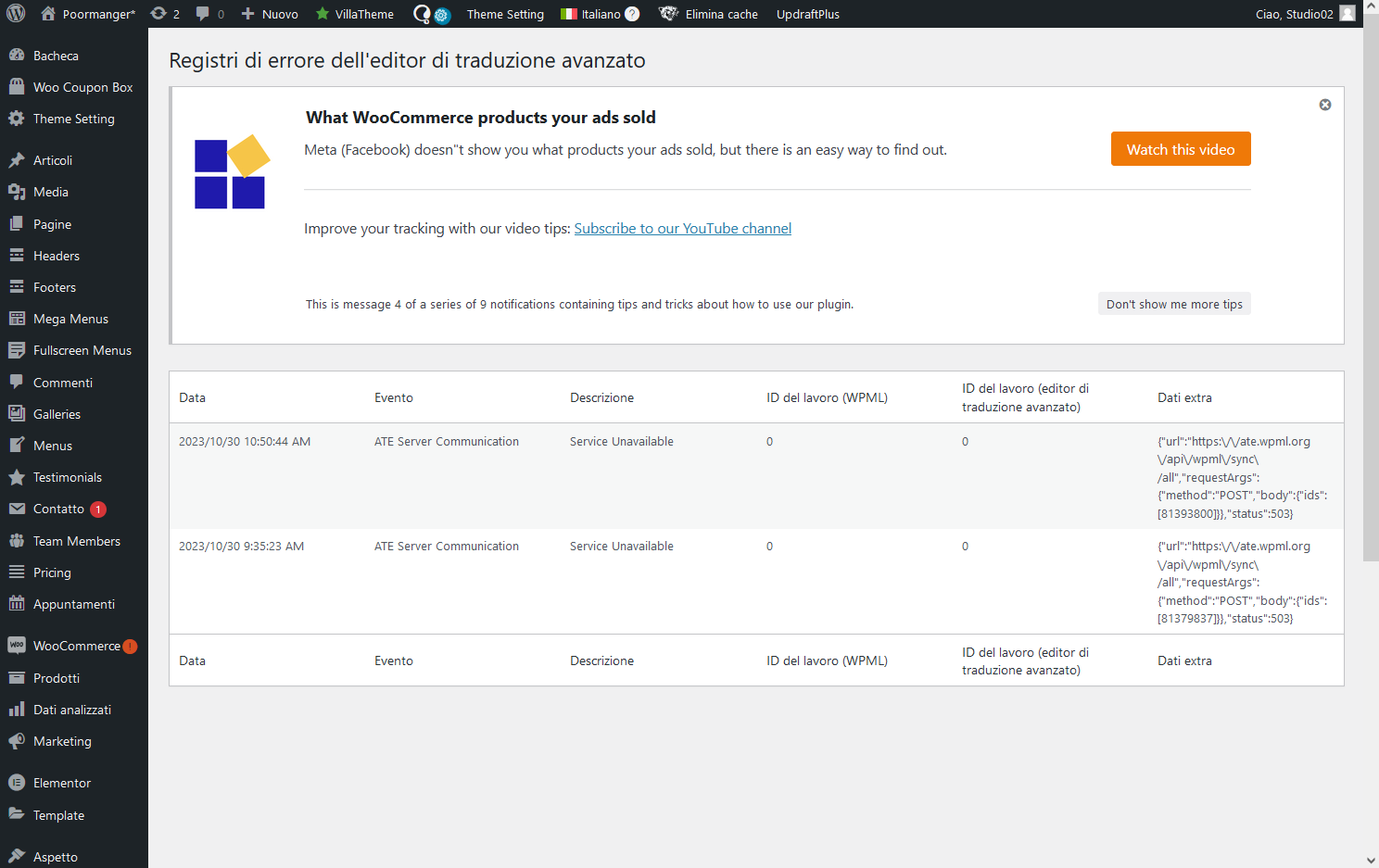
Task: Open the WordPress logo menu
Action: point(16,14)
